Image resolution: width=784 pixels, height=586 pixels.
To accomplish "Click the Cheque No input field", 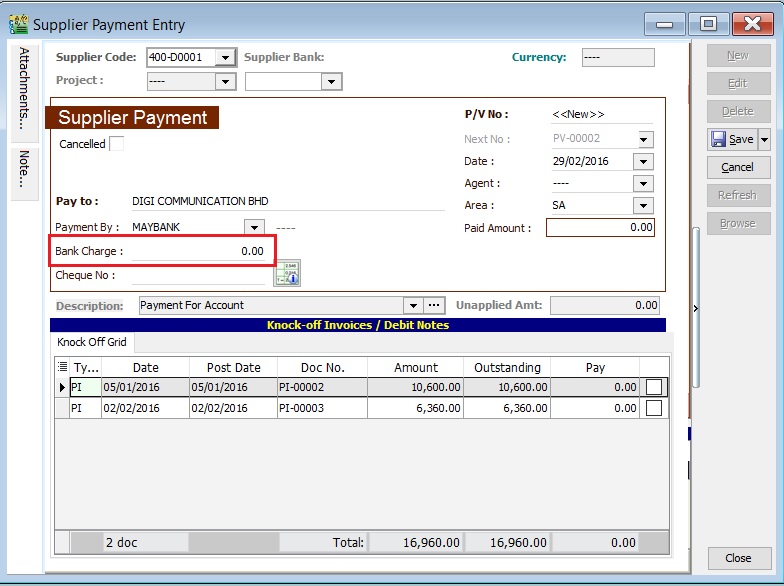I will (200, 275).
